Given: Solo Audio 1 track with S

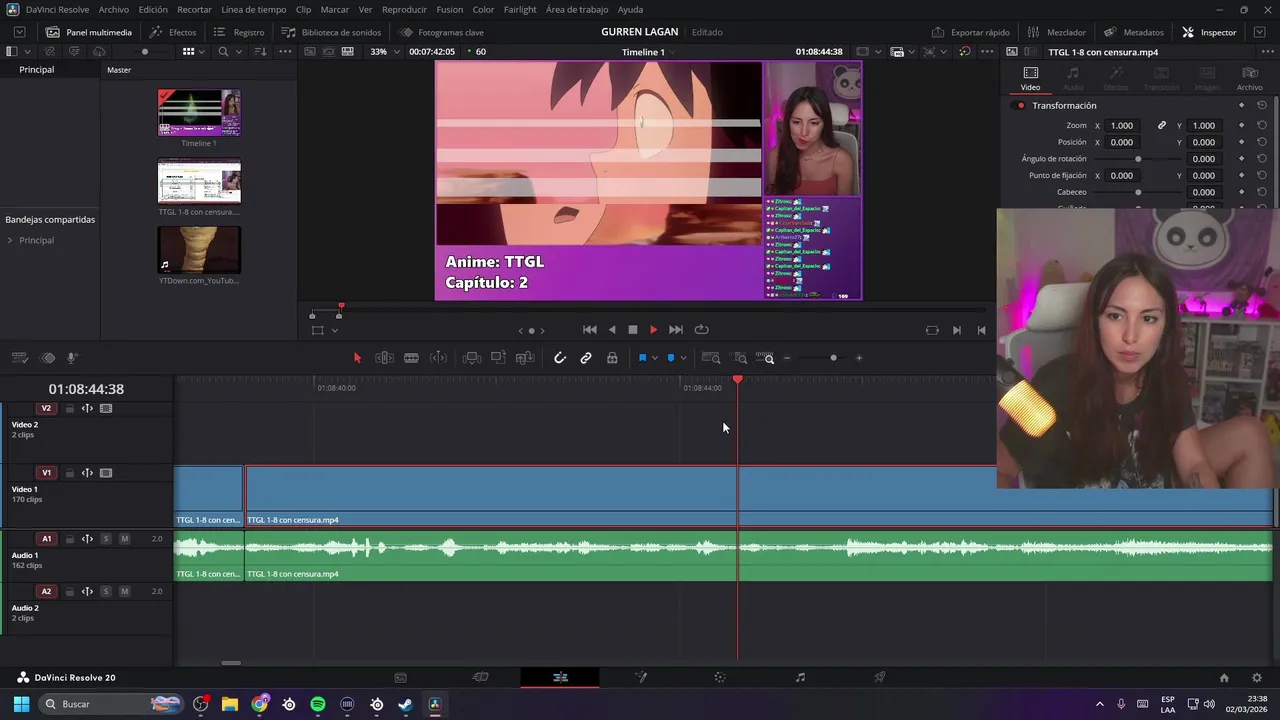Looking at the screenshot, I should pos(106,539).
